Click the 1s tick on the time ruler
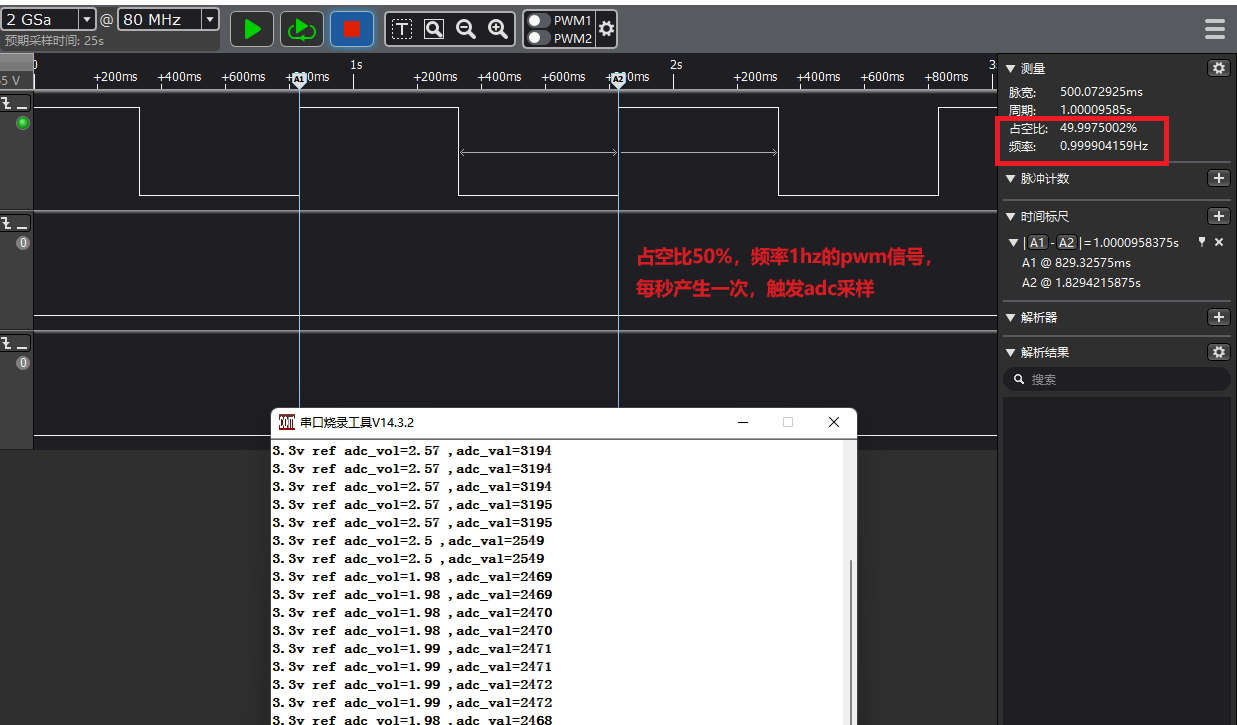The width and height of the screenshot is (1237, 725). point(355,65)
